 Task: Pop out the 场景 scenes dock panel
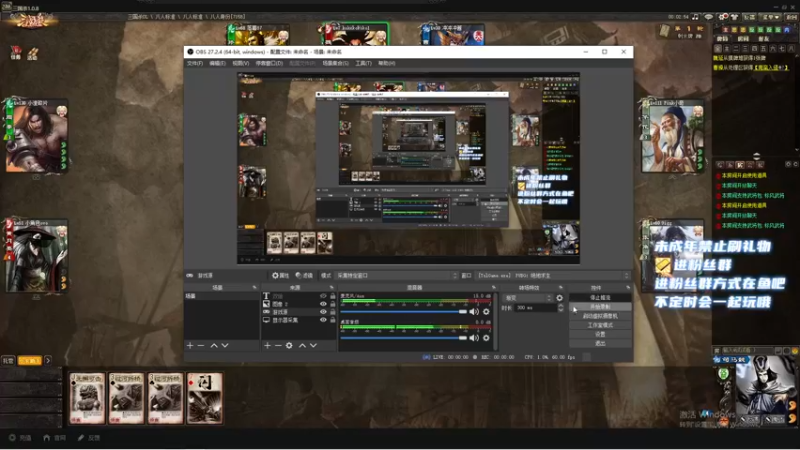[x=255, y=288]
